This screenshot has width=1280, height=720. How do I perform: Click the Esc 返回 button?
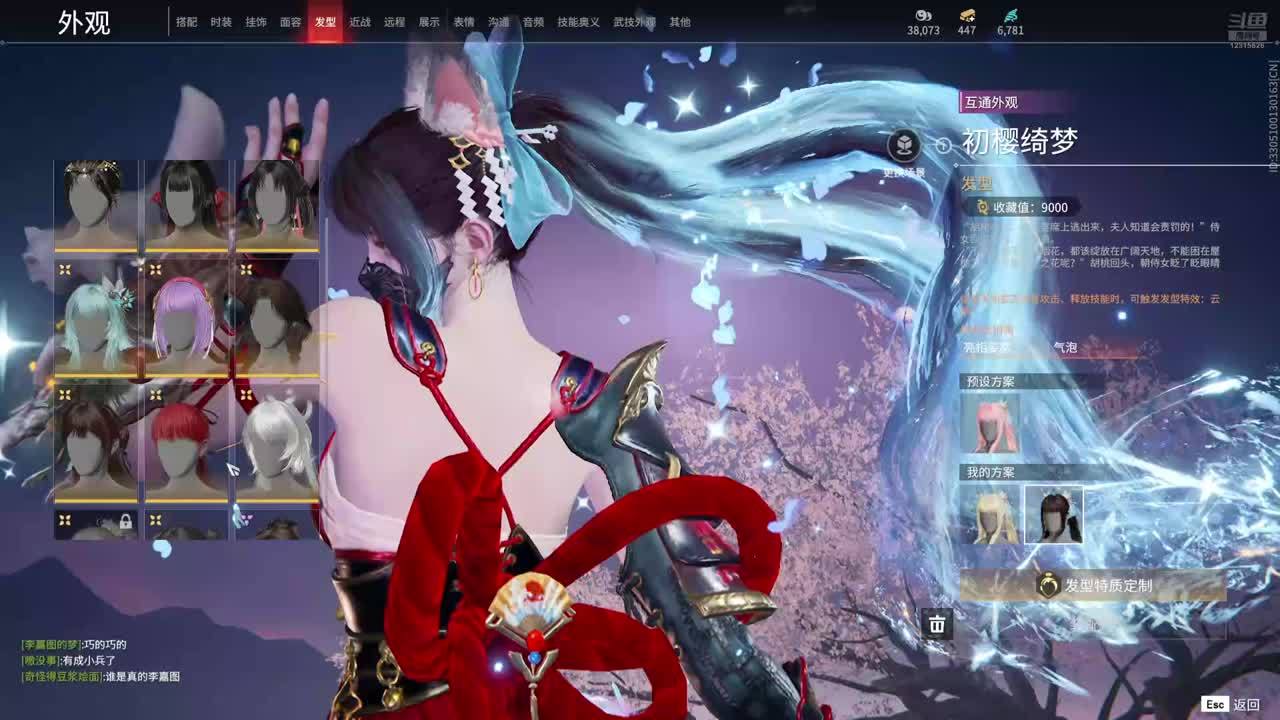pos(1231,704)
